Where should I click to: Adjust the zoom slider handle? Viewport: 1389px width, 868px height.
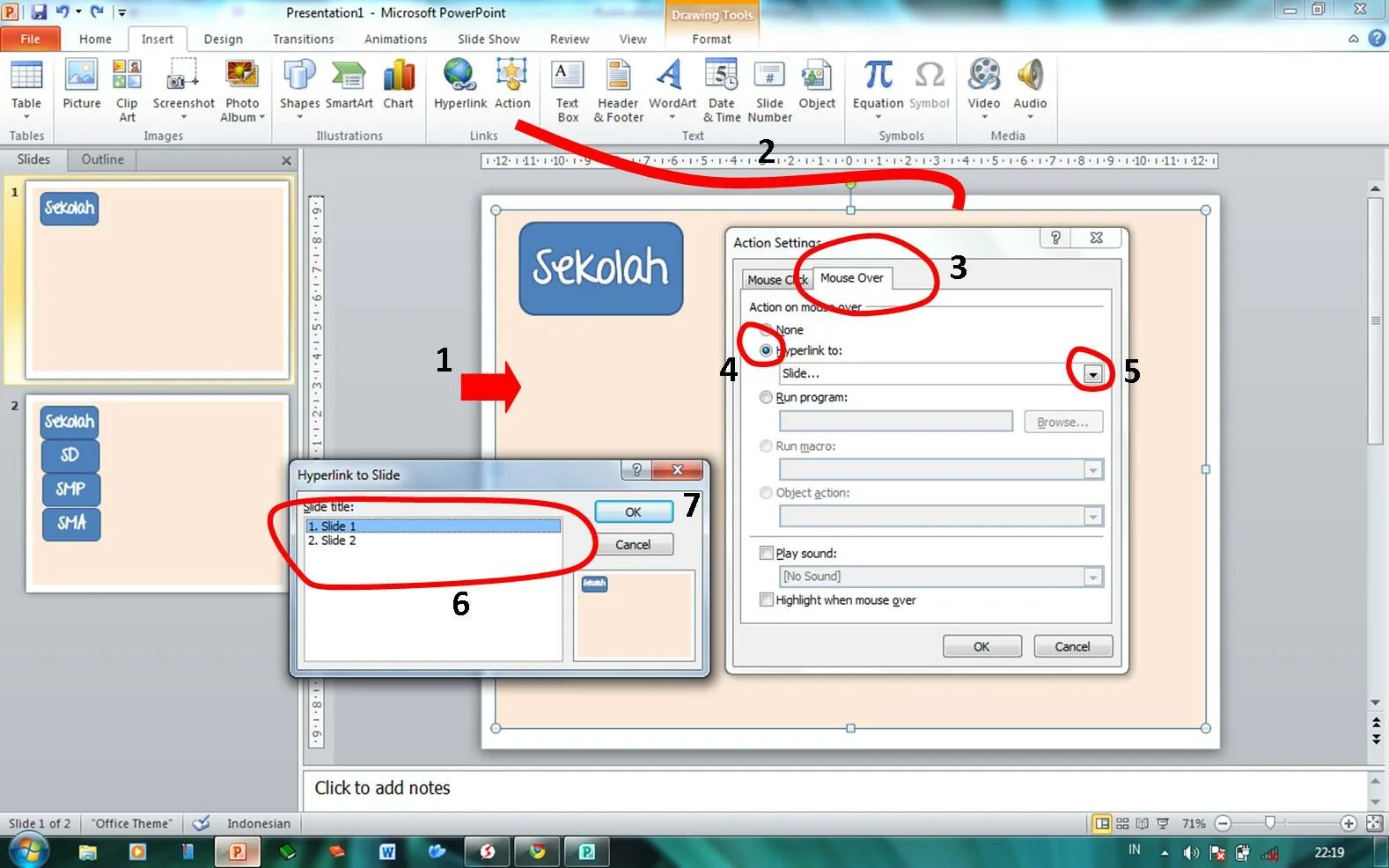(x=1269, y=823)
